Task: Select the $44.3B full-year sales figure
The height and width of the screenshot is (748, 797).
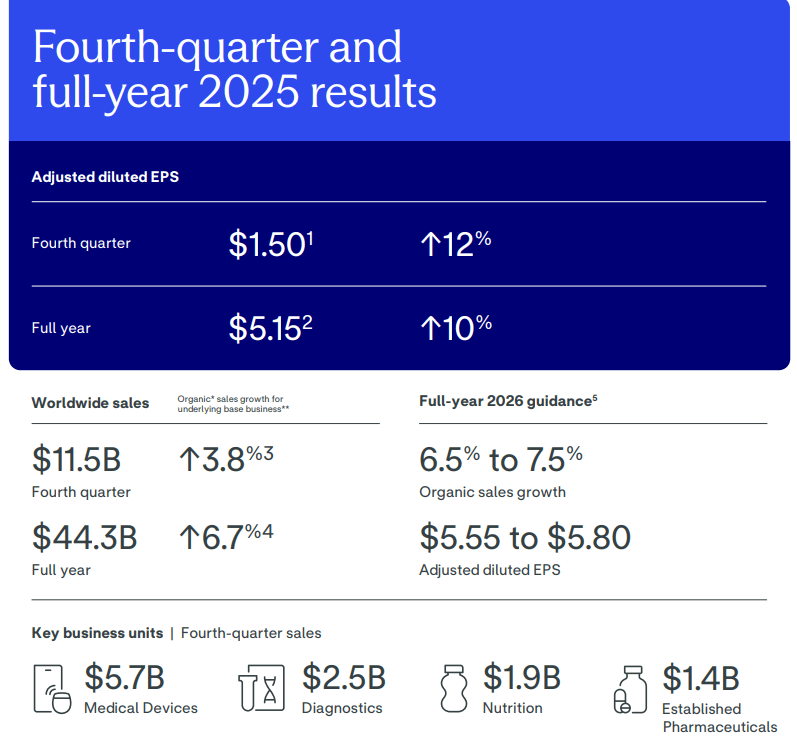Action: point(84,537)
